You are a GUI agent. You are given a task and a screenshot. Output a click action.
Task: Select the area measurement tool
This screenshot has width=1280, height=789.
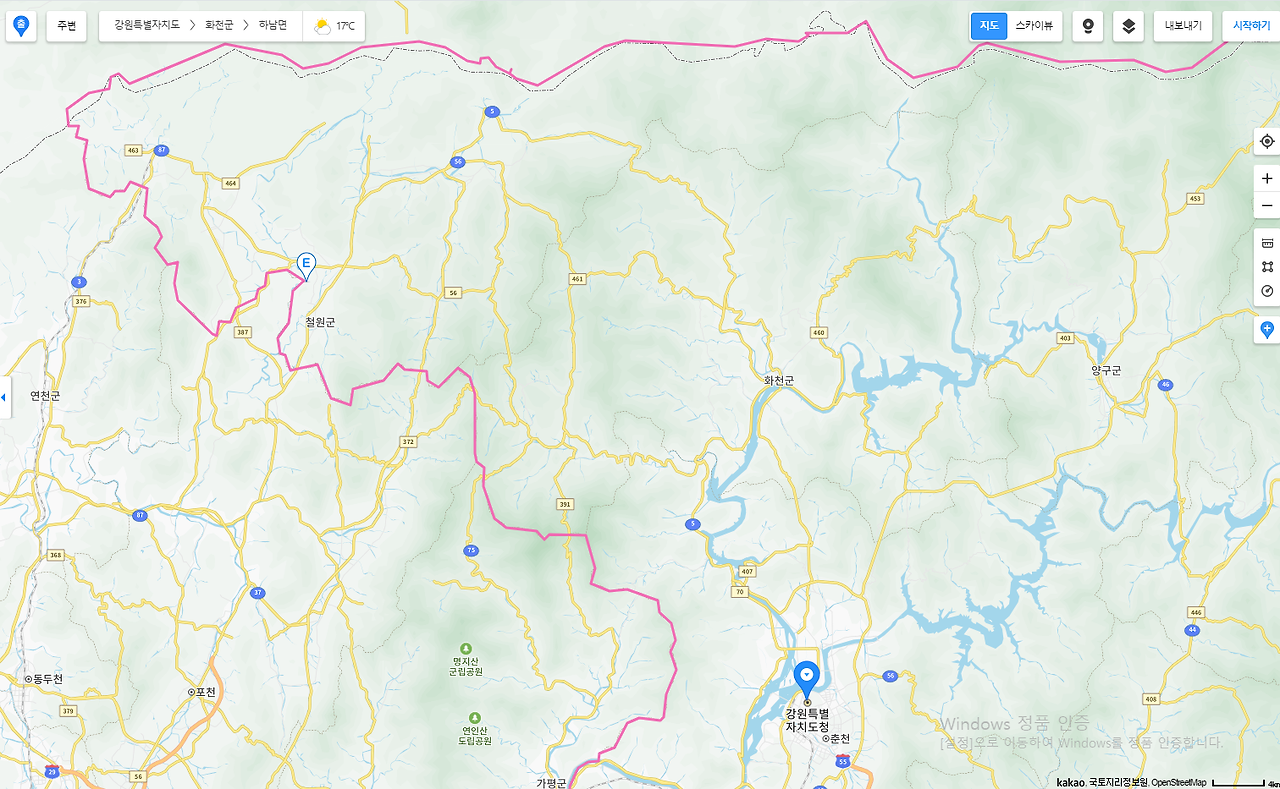[x=1267, y=266]
